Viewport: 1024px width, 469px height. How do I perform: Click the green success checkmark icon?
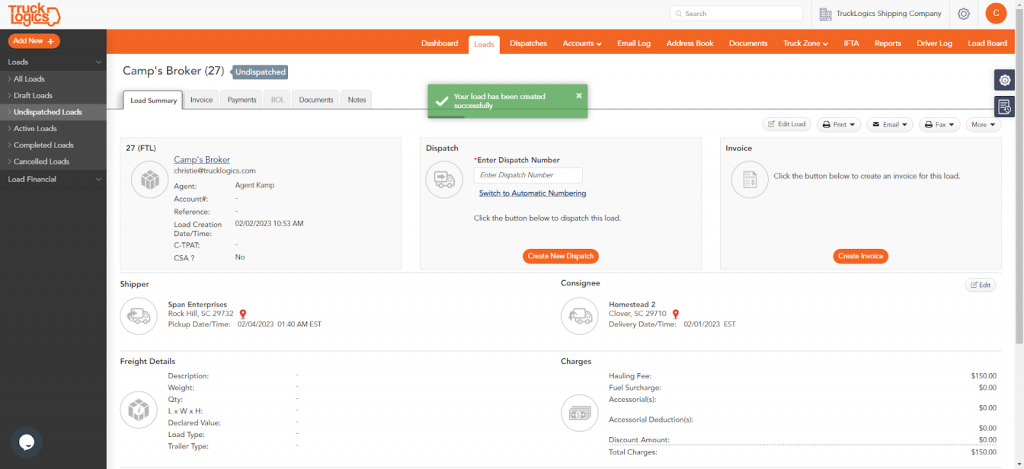pyautogui.click(x=442, y=101)
